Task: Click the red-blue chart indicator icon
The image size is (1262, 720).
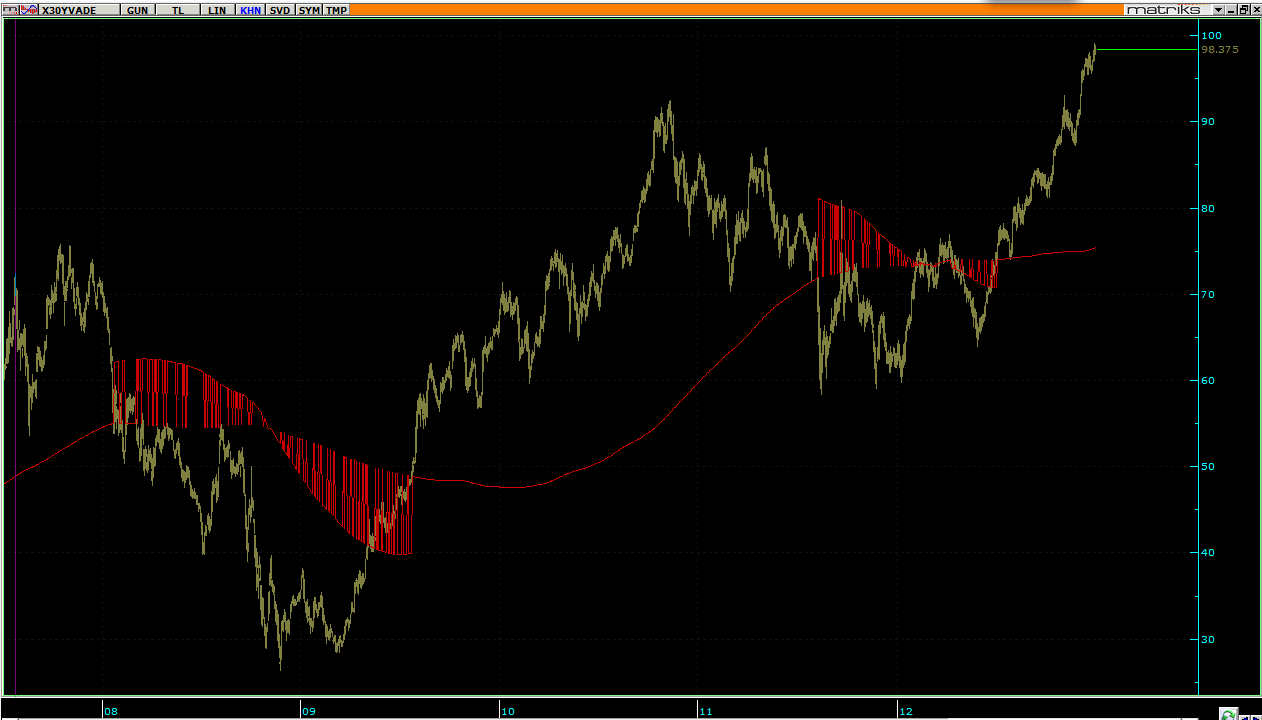Action: click(29, 10)
